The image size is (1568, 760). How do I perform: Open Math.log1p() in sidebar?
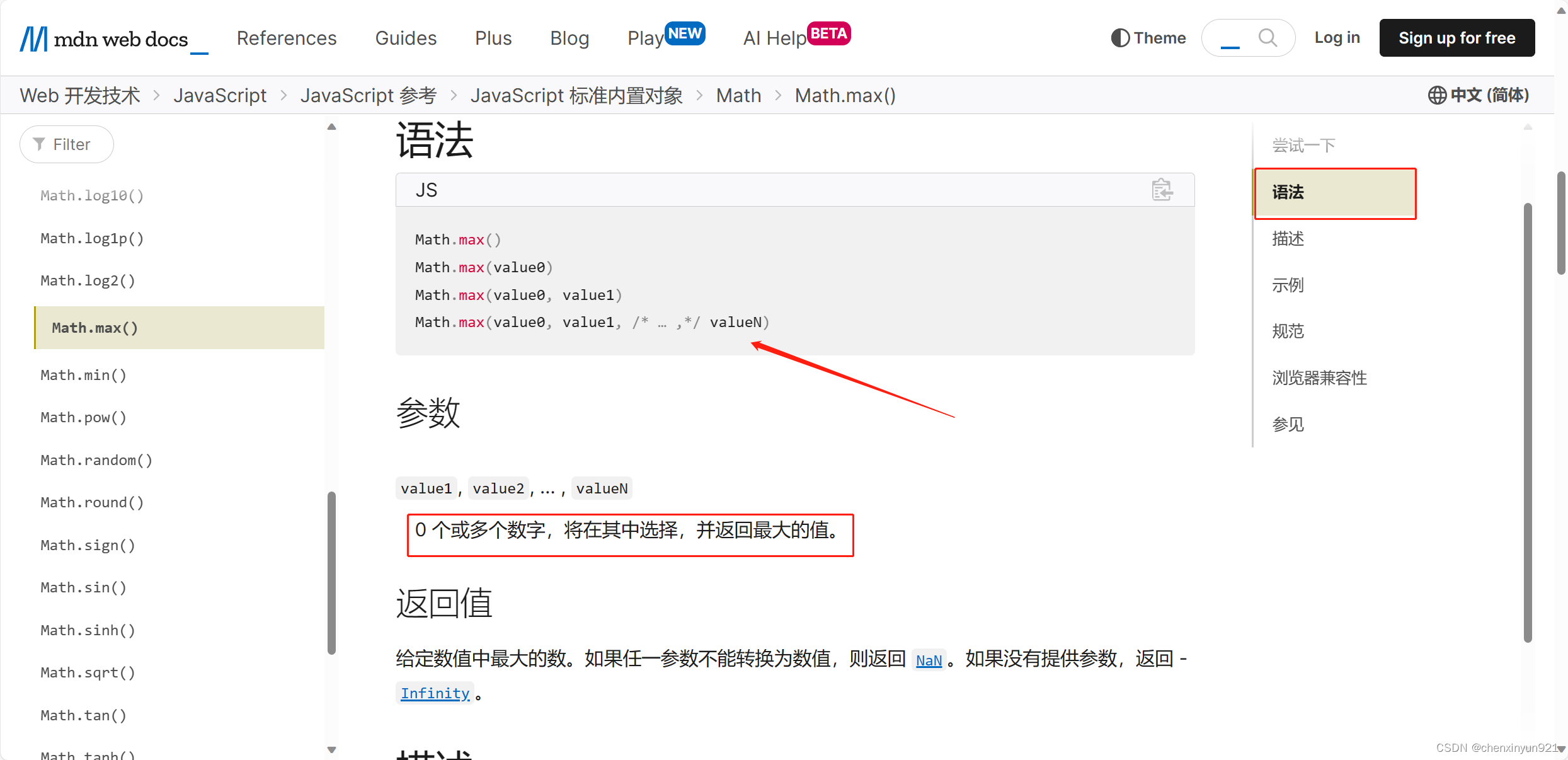pyautogui.click(x=92, y=238)
